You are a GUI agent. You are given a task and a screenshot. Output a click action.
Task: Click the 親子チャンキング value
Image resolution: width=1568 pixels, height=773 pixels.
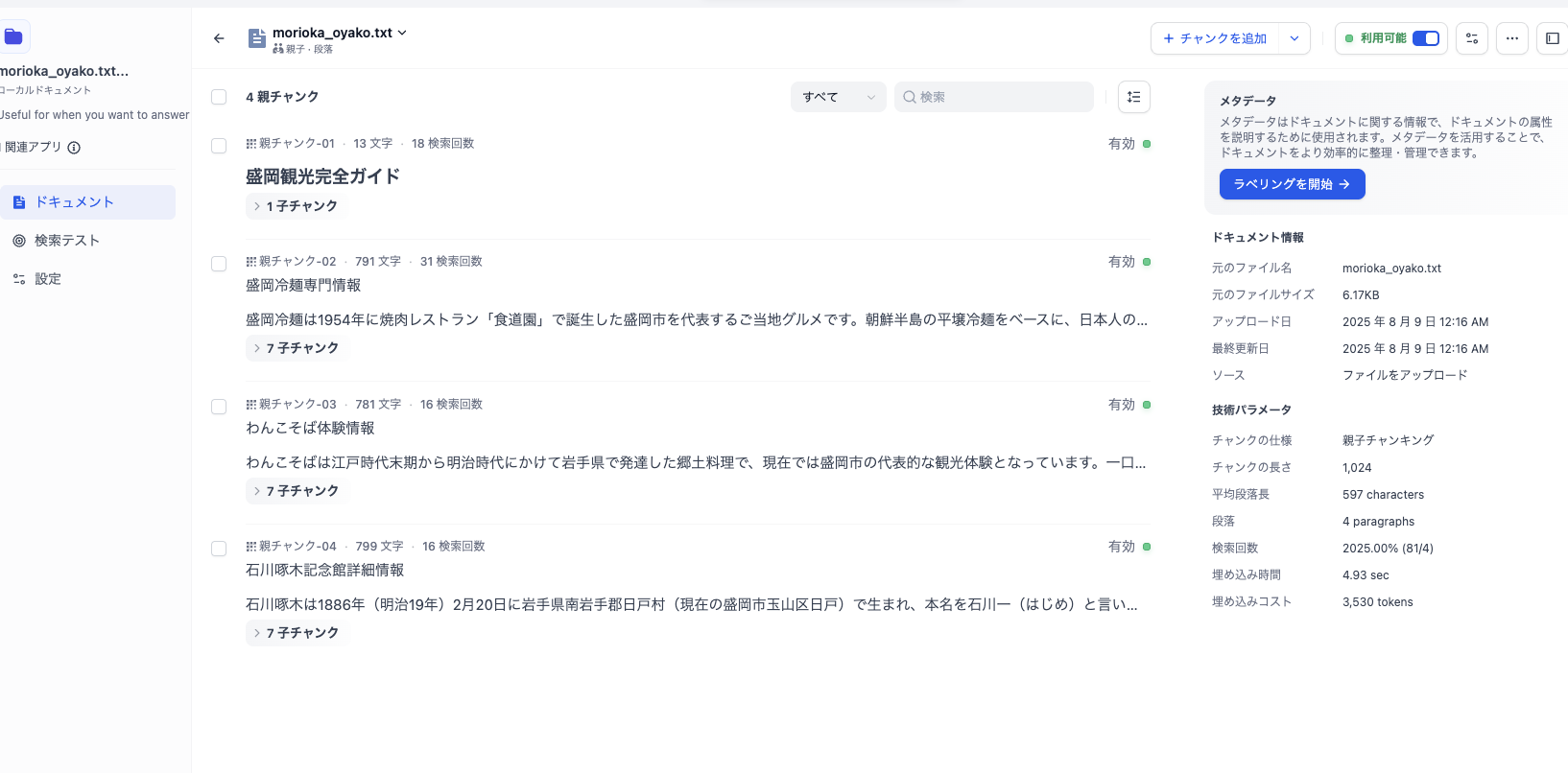point(1389,441)
